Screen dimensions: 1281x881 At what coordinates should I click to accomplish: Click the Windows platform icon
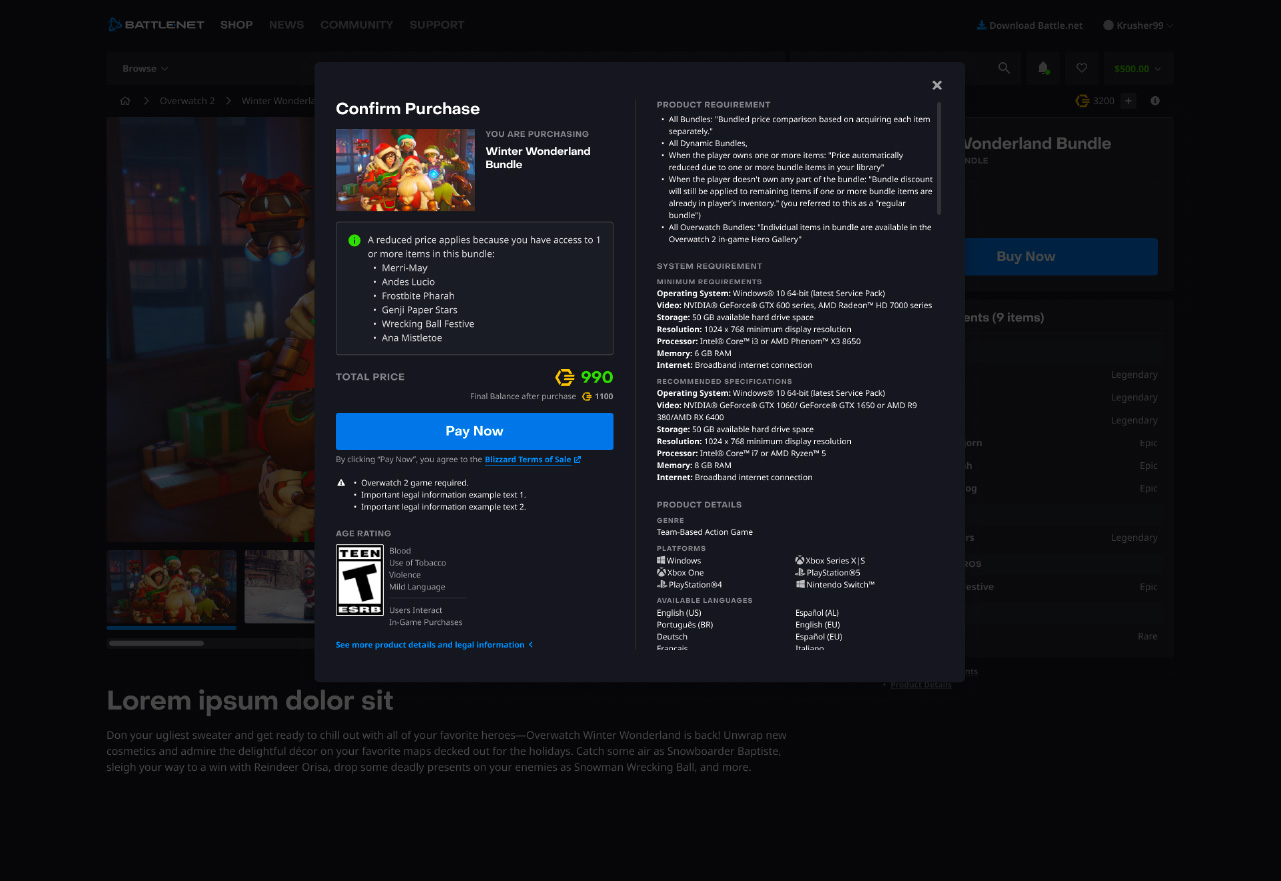click(661, 561)
